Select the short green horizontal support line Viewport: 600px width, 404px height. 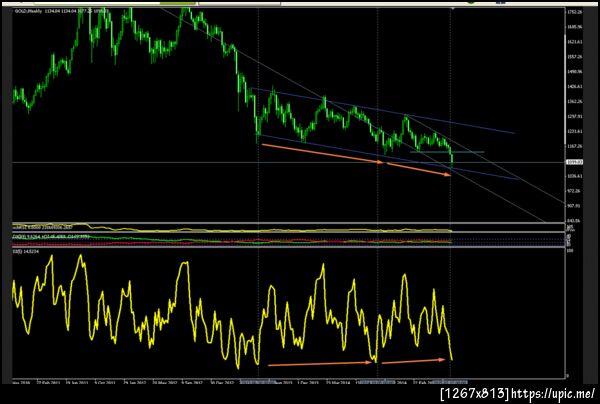447,152
